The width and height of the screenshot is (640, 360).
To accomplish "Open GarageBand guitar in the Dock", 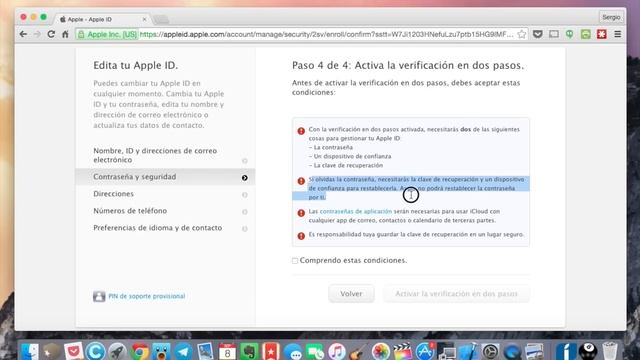I will [x=358, y=351].
